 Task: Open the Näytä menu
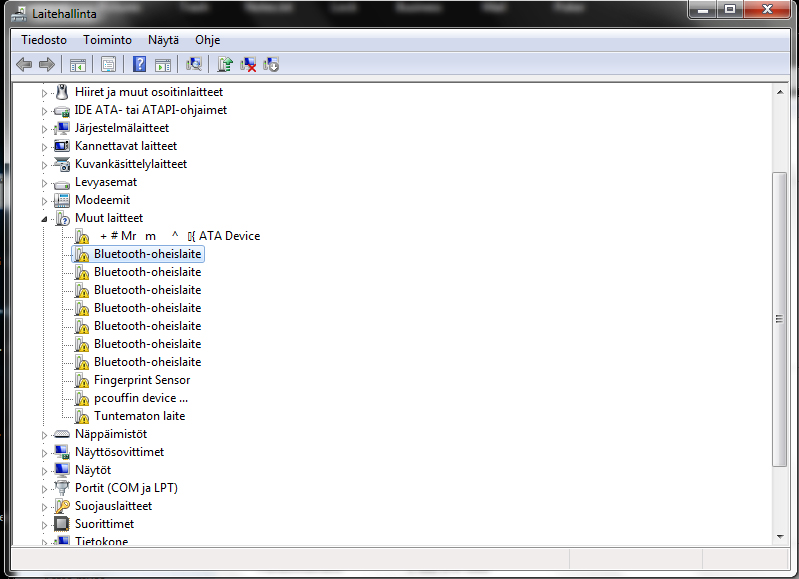(164, 40)
